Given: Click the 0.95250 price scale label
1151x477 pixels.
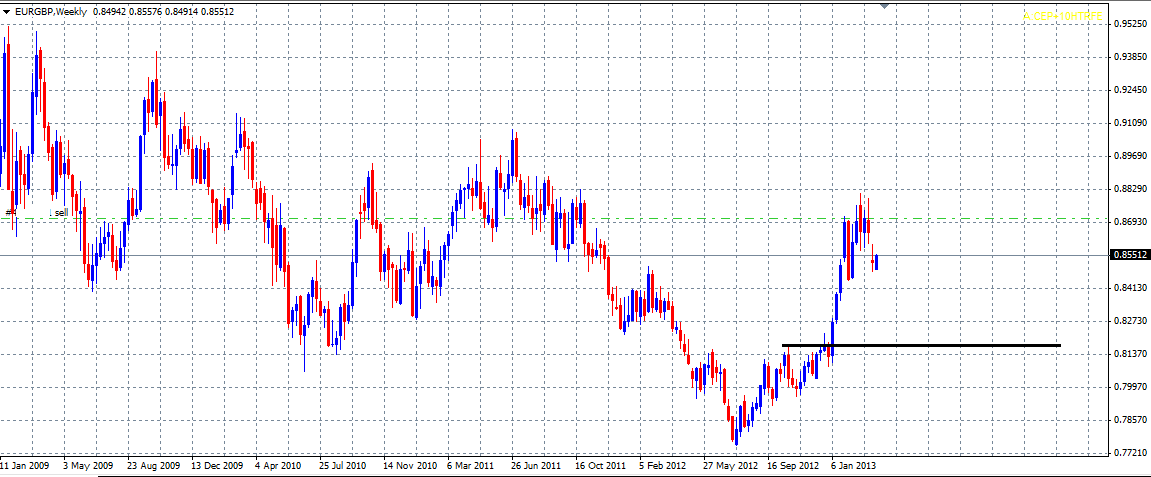Looking at the screenshot, I should (1130, 24).
